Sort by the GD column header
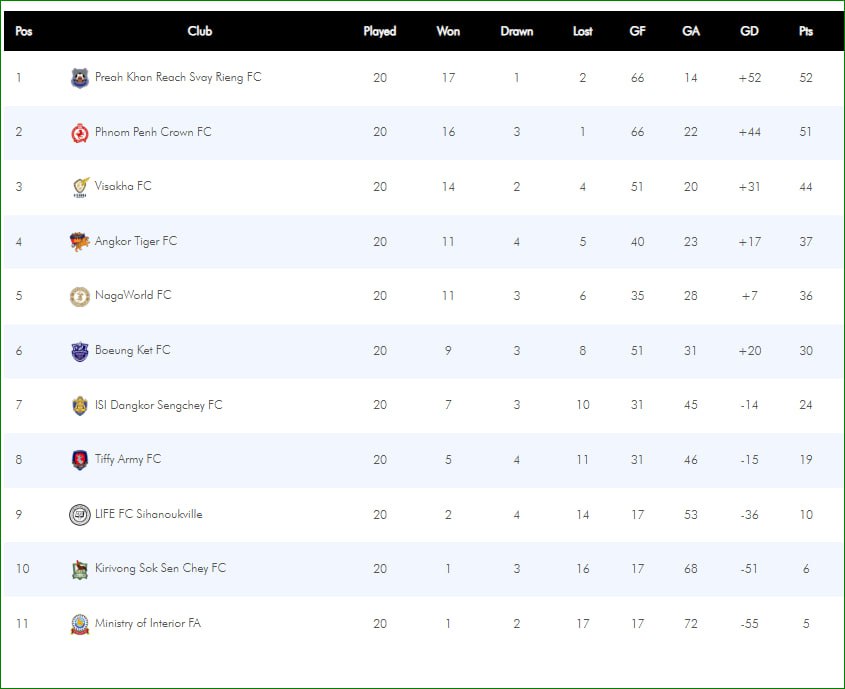The height and width of the screenshot is (689, 845). [x=749, y=31]
